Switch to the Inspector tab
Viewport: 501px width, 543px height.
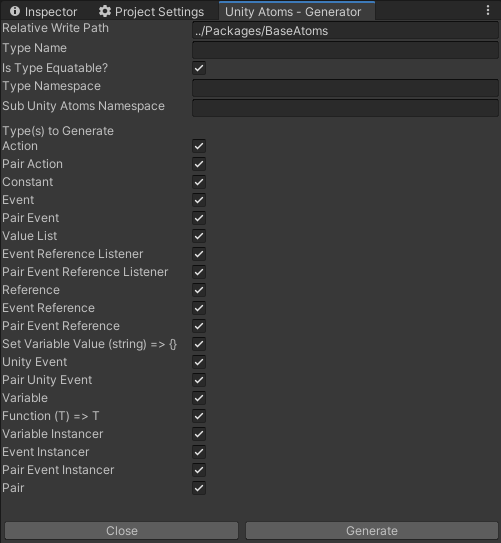[x=43, y=11]
